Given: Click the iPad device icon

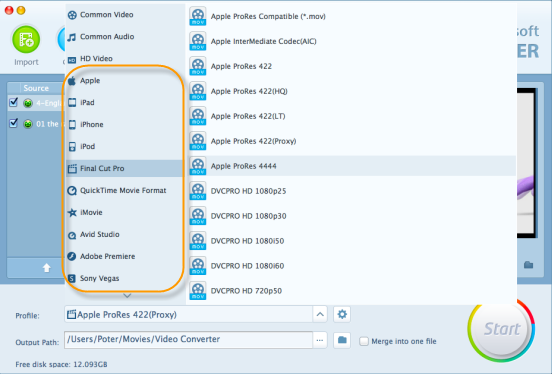Looking at the screenshot, I should [x=72, y=102].
